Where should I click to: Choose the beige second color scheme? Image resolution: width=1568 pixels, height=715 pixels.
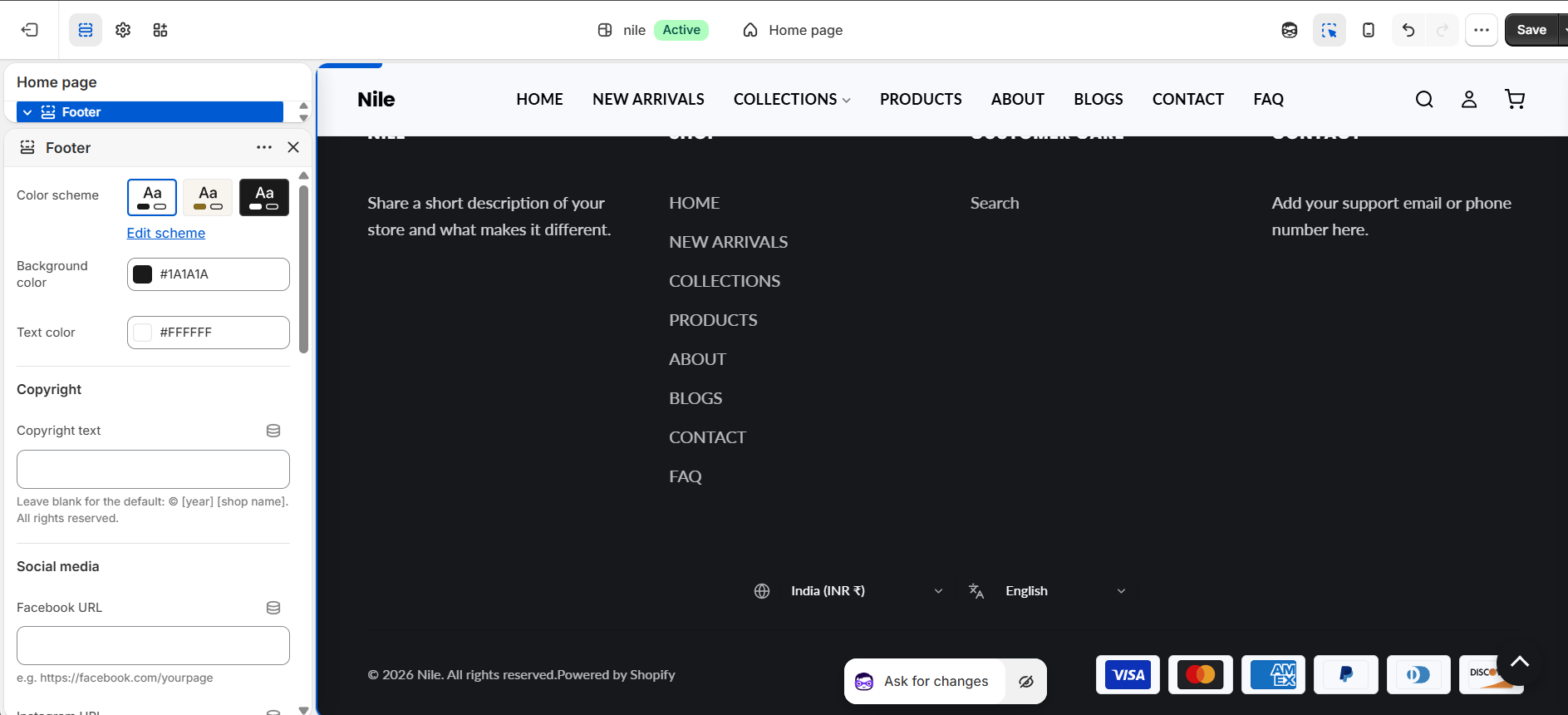click(208, 197)
